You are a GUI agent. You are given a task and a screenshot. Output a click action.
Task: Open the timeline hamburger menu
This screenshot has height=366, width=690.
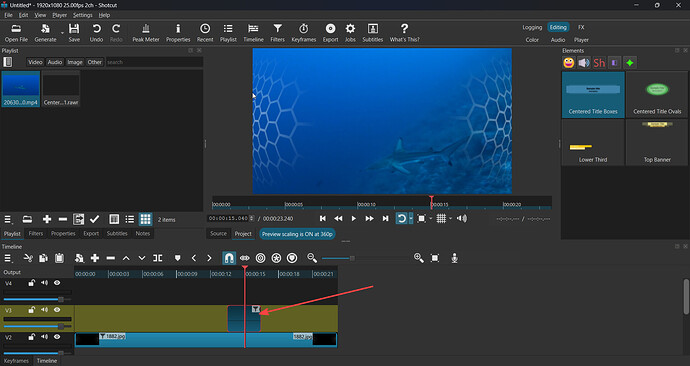8,258
